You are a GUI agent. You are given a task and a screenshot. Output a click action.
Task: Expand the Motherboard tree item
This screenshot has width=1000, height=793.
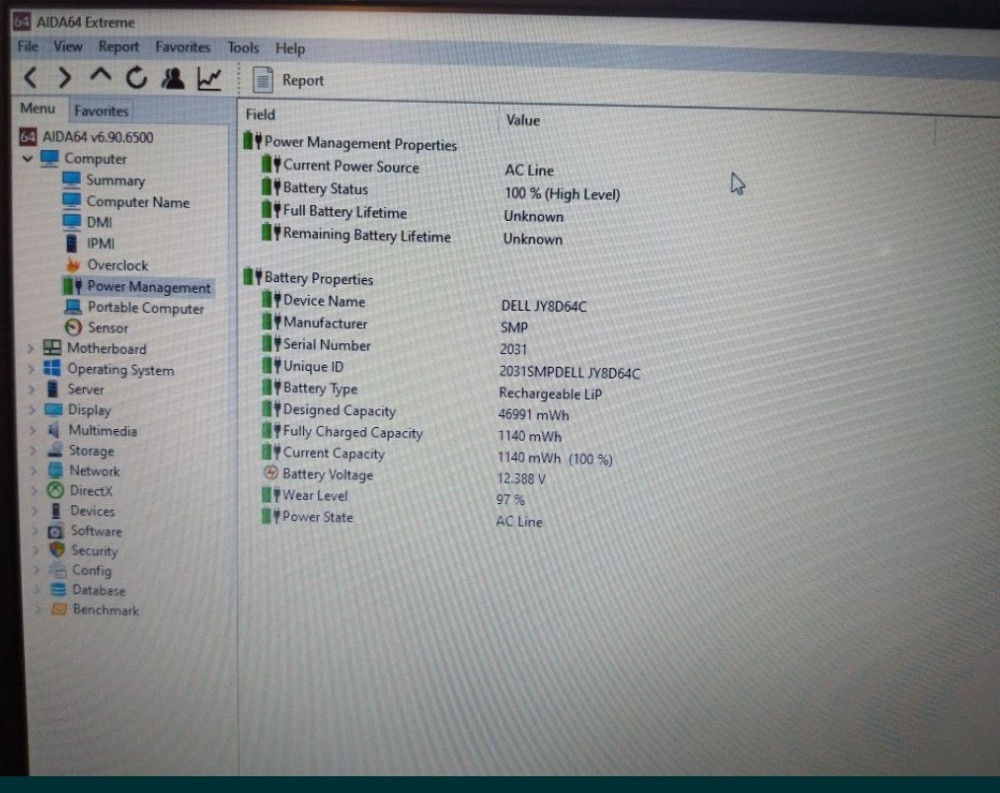[33, 348]
